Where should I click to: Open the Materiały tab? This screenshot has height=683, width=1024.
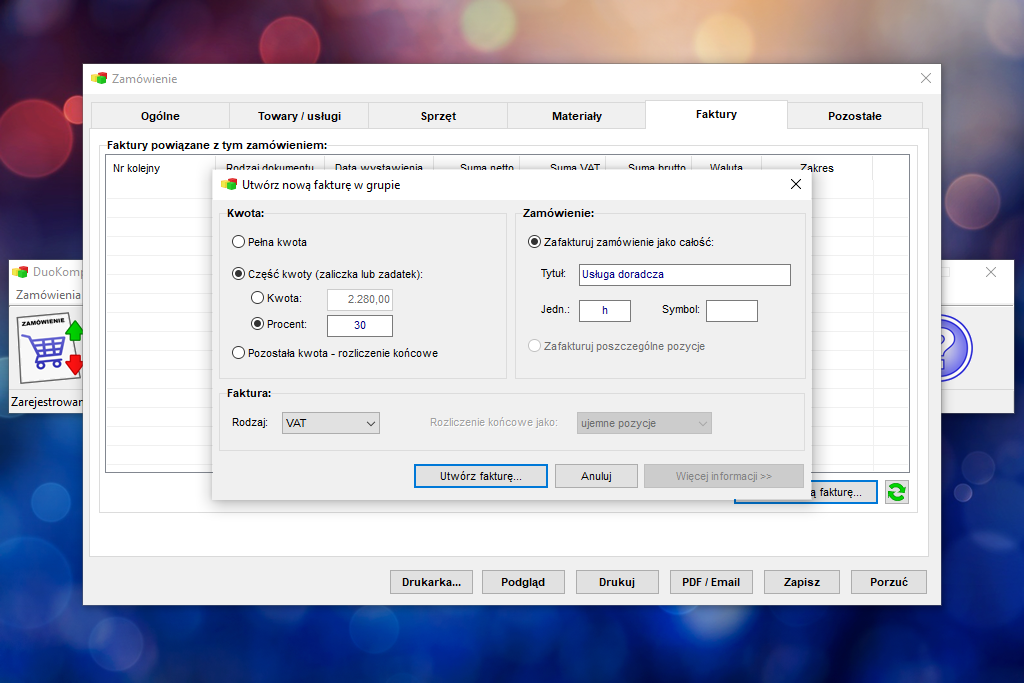pyautogui.click(x=577, y=116)
